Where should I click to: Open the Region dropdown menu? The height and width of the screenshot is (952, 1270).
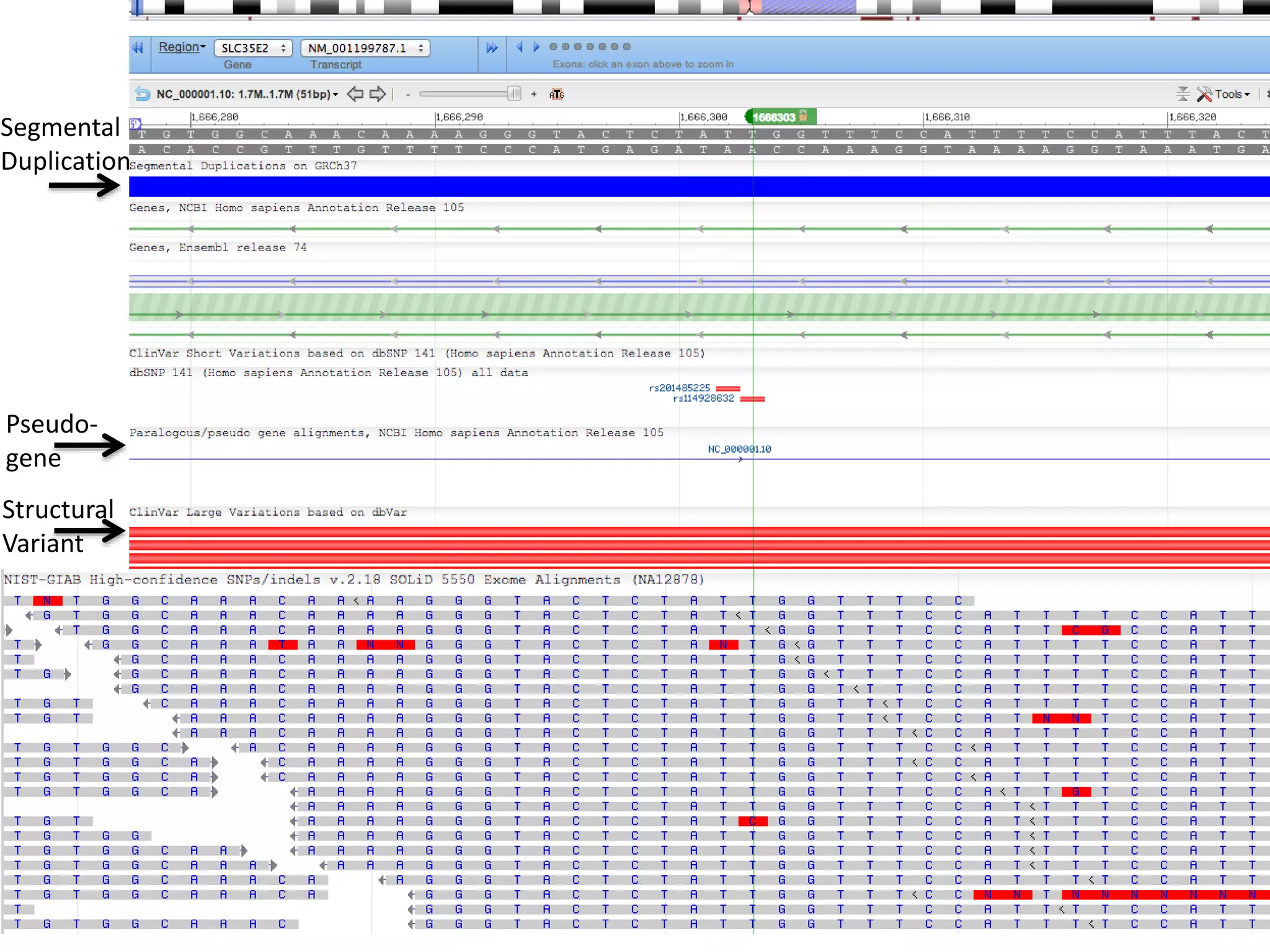182,47
